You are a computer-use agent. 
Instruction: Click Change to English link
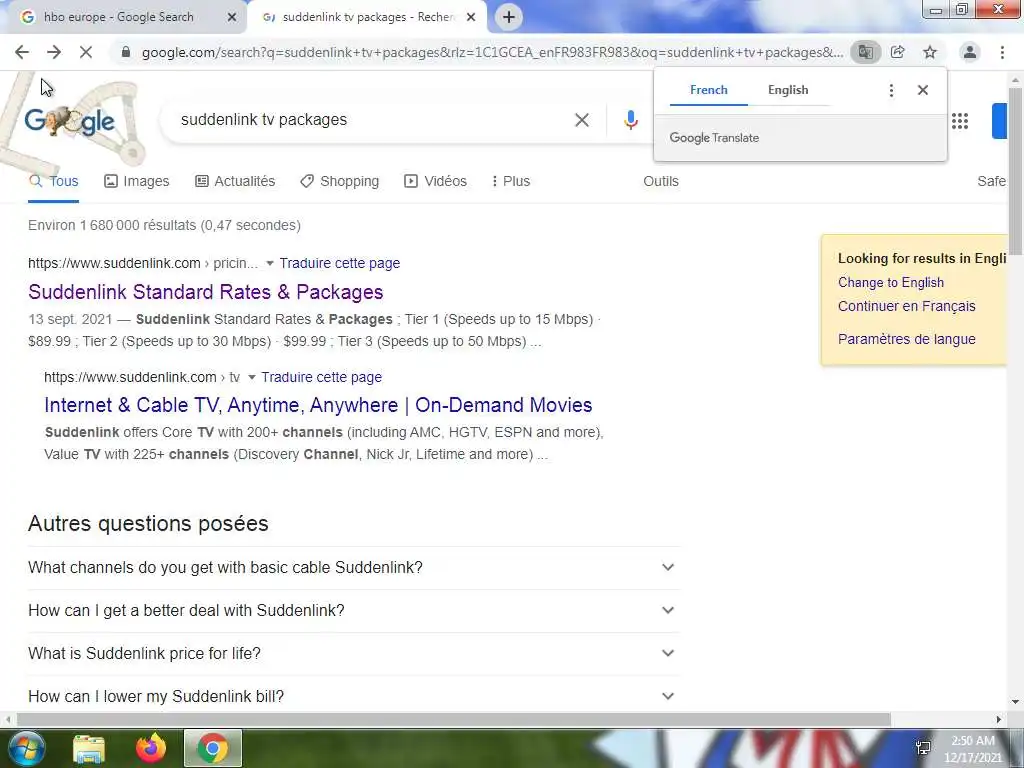click(891, 282)
